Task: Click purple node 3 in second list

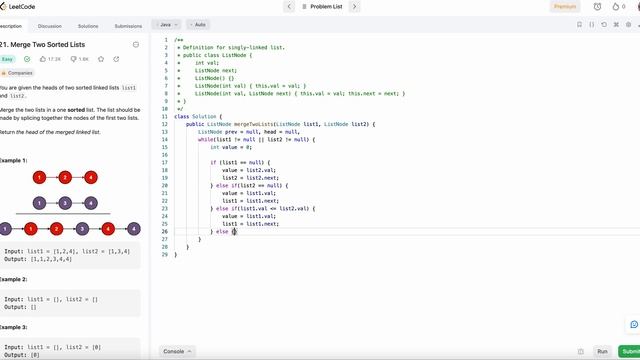Action: (x=65, y=203)
